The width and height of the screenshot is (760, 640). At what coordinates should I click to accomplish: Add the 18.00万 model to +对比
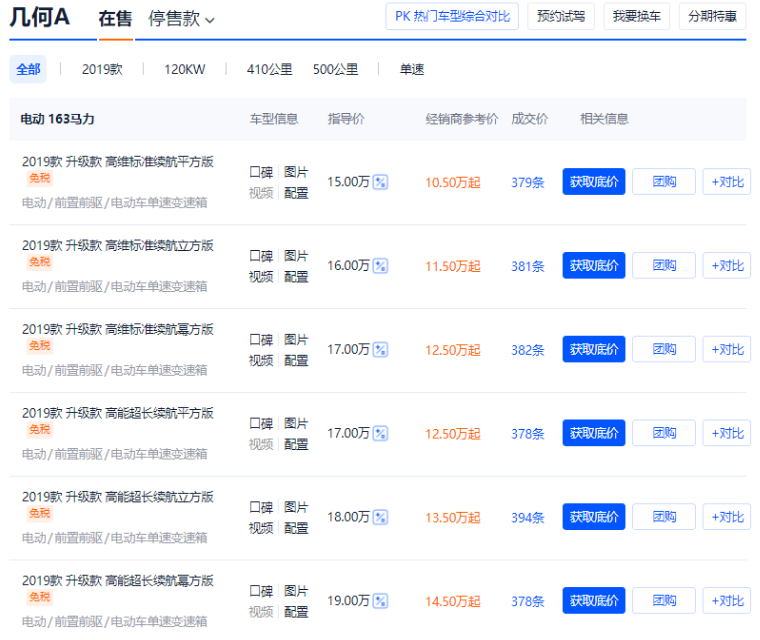pos(727,517)
